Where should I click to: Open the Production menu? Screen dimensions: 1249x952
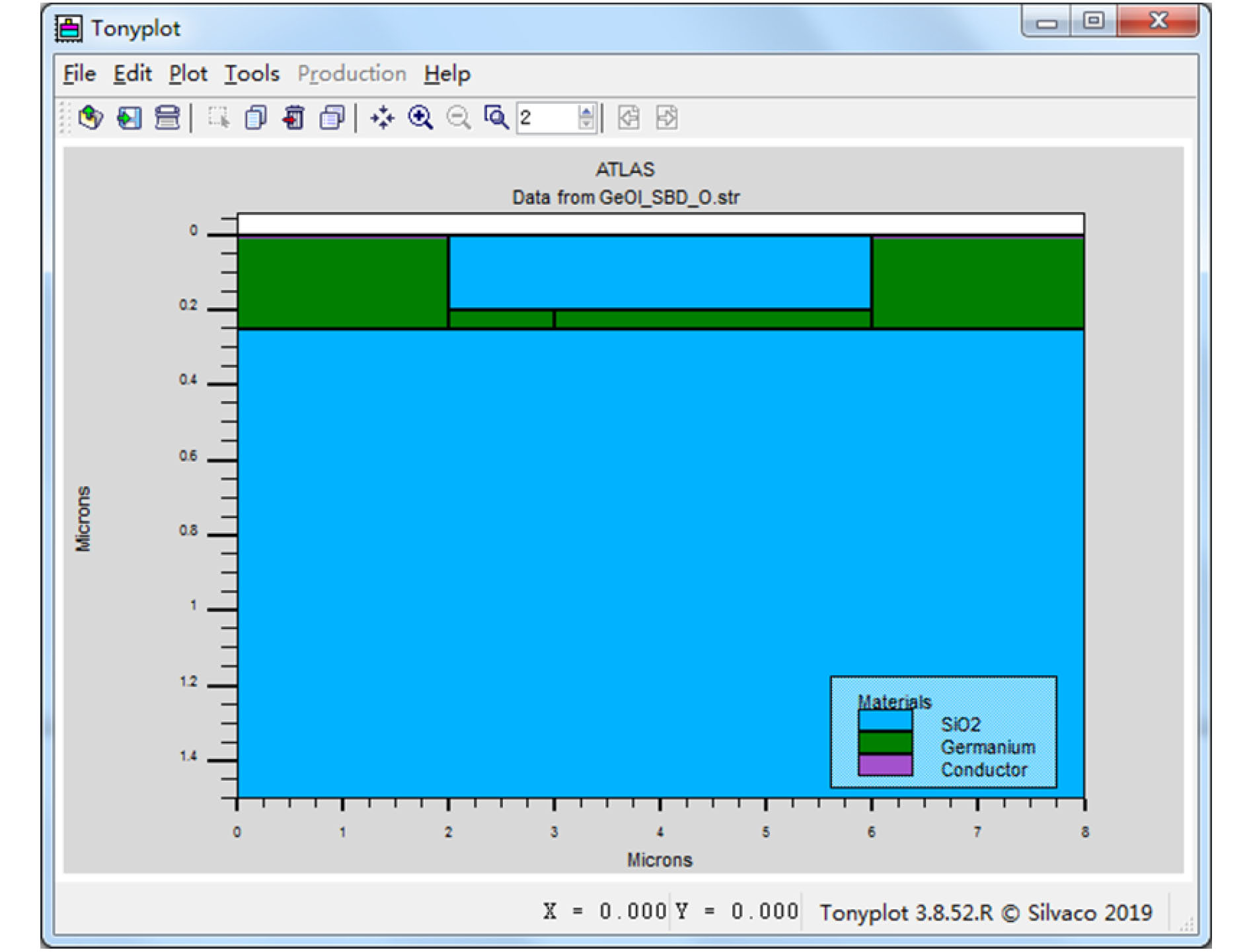click(x=352, y=73)
